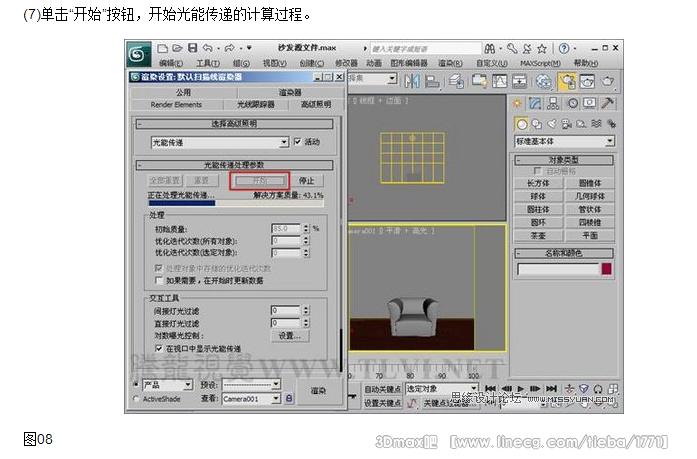Click the star favorites icon in the title bar
The width and height of the screenshot is (697, 459).
click(x=541, y=48)
